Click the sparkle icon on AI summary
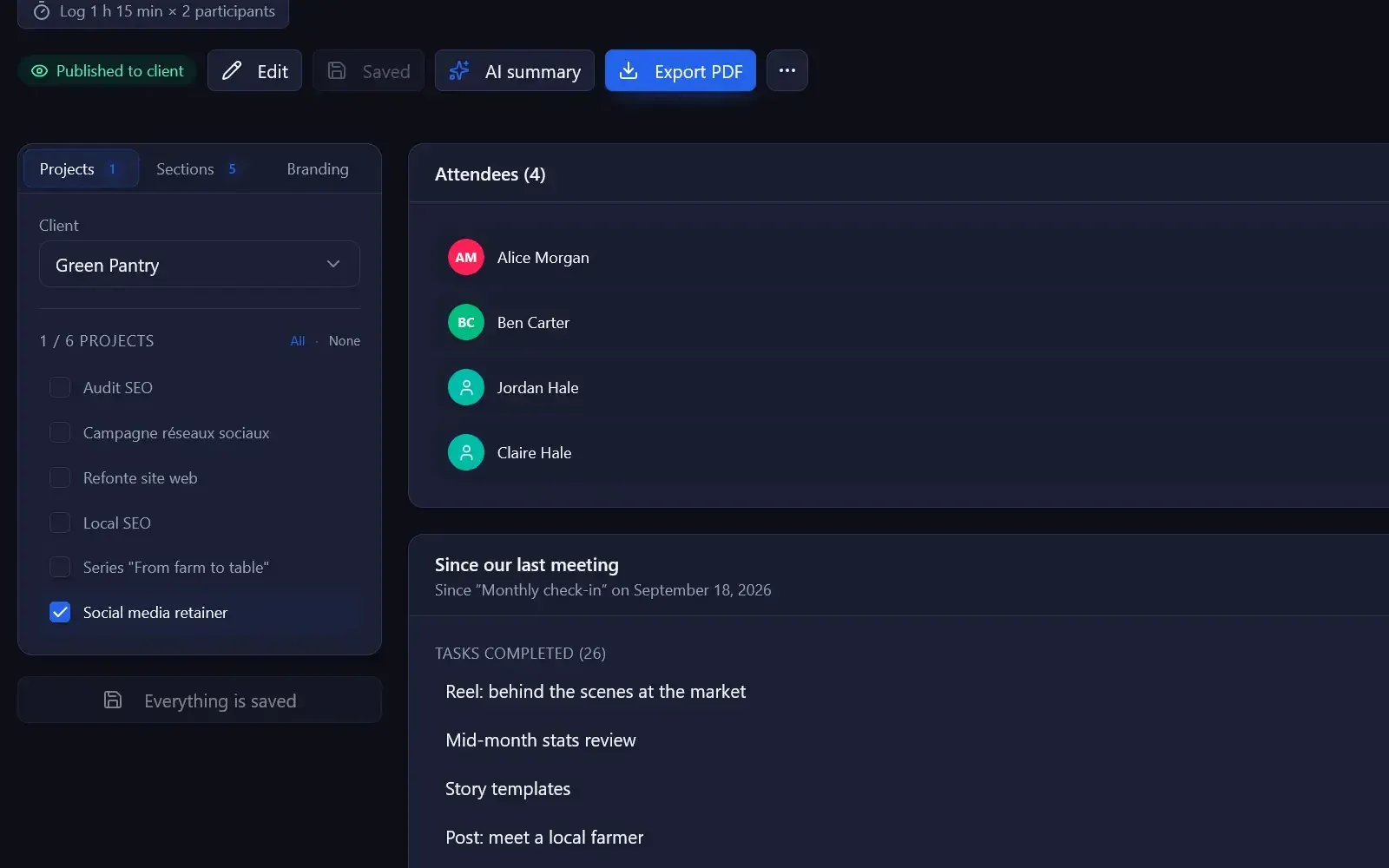 click(459, 71)
